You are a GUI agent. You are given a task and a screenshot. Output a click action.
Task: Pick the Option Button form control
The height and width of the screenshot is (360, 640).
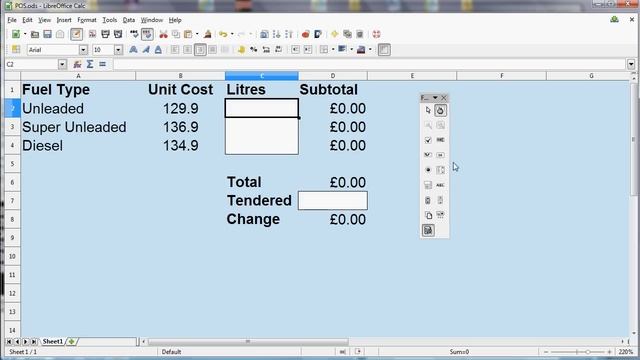point(428,170)
